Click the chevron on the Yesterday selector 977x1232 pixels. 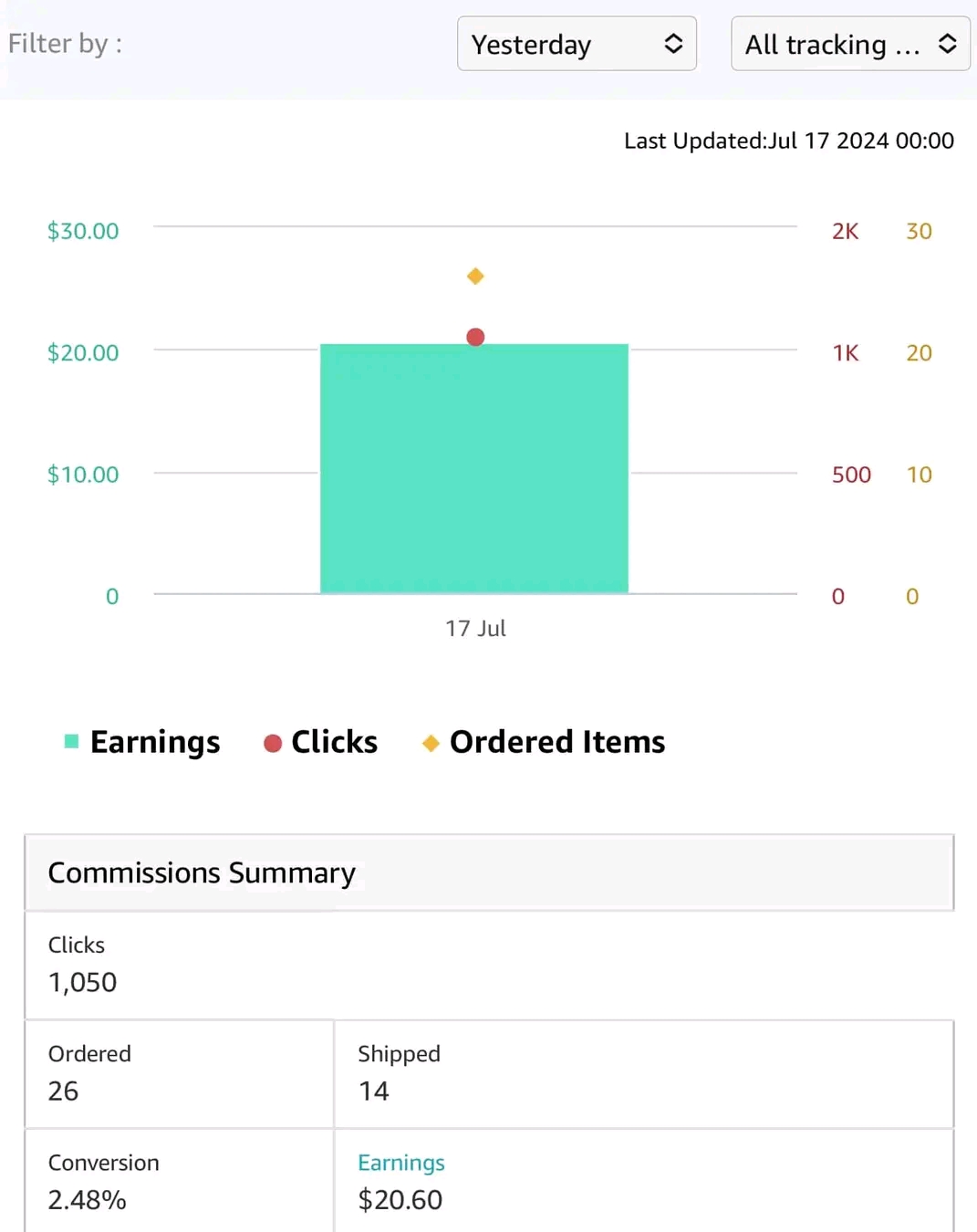coord(673,43)
